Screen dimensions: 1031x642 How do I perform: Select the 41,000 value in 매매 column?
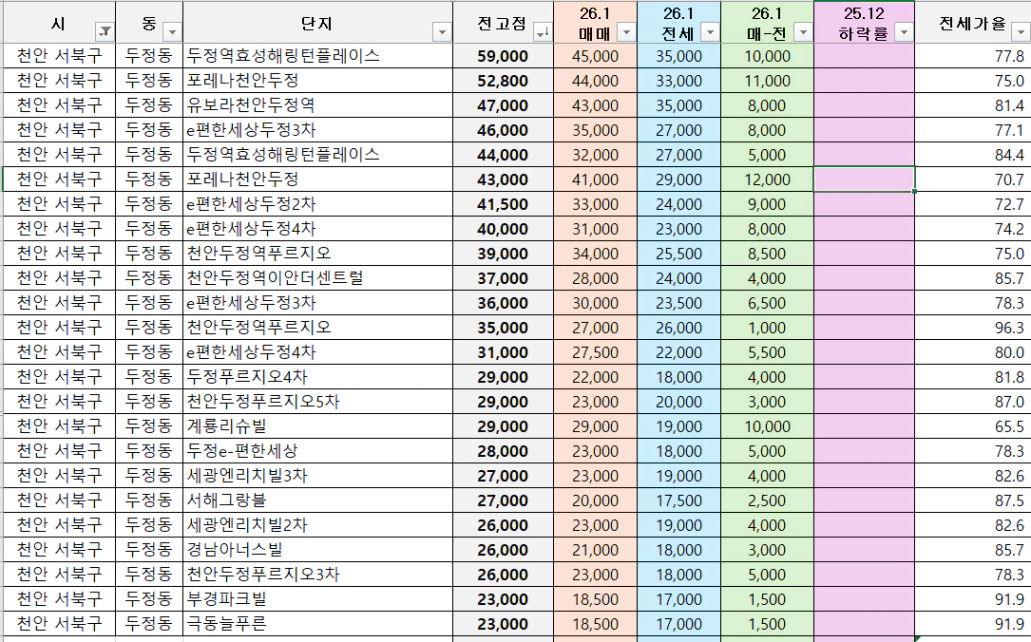tap(595, 180)
